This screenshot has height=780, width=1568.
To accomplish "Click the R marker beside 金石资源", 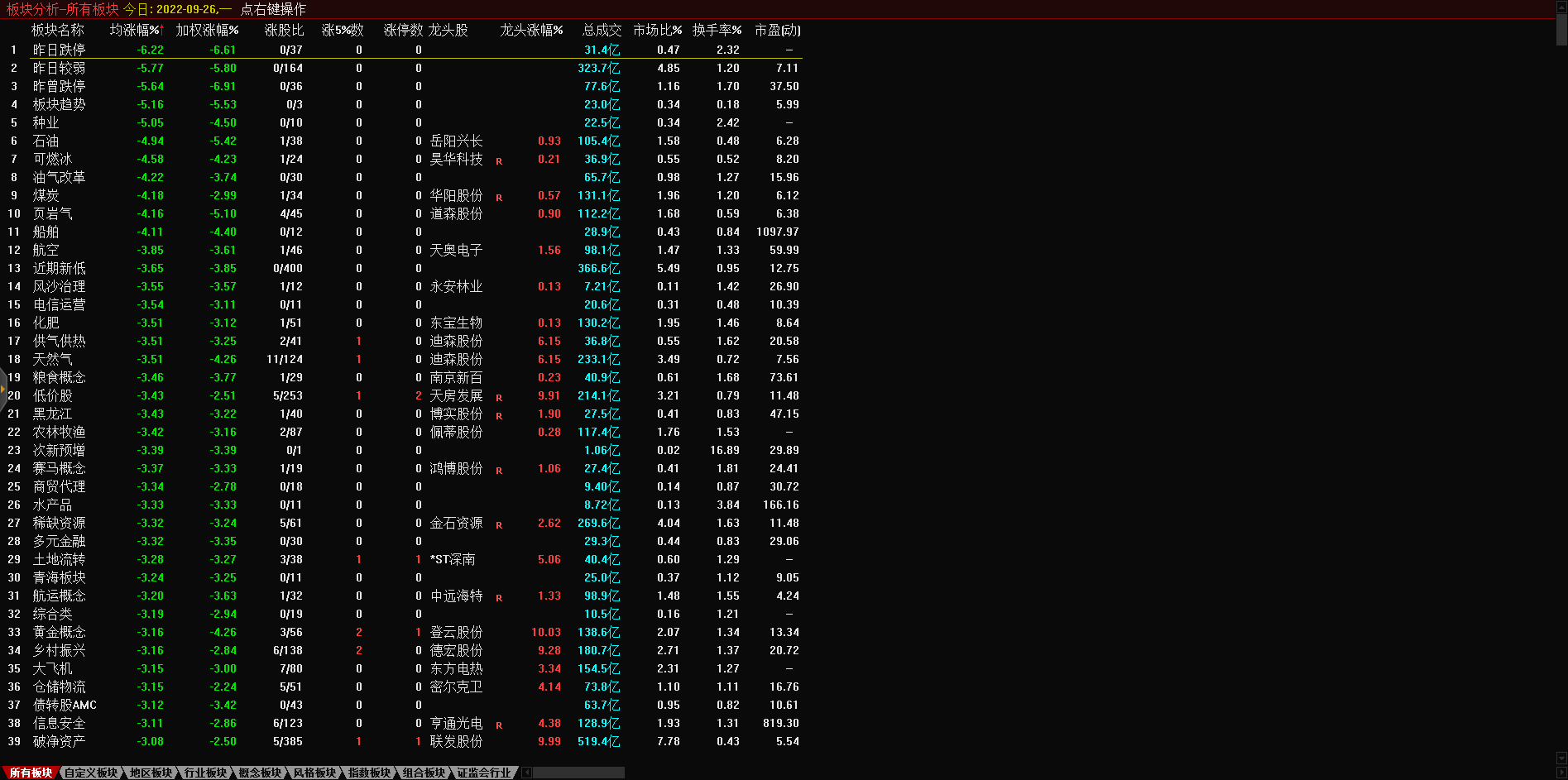I will [499, 525].
